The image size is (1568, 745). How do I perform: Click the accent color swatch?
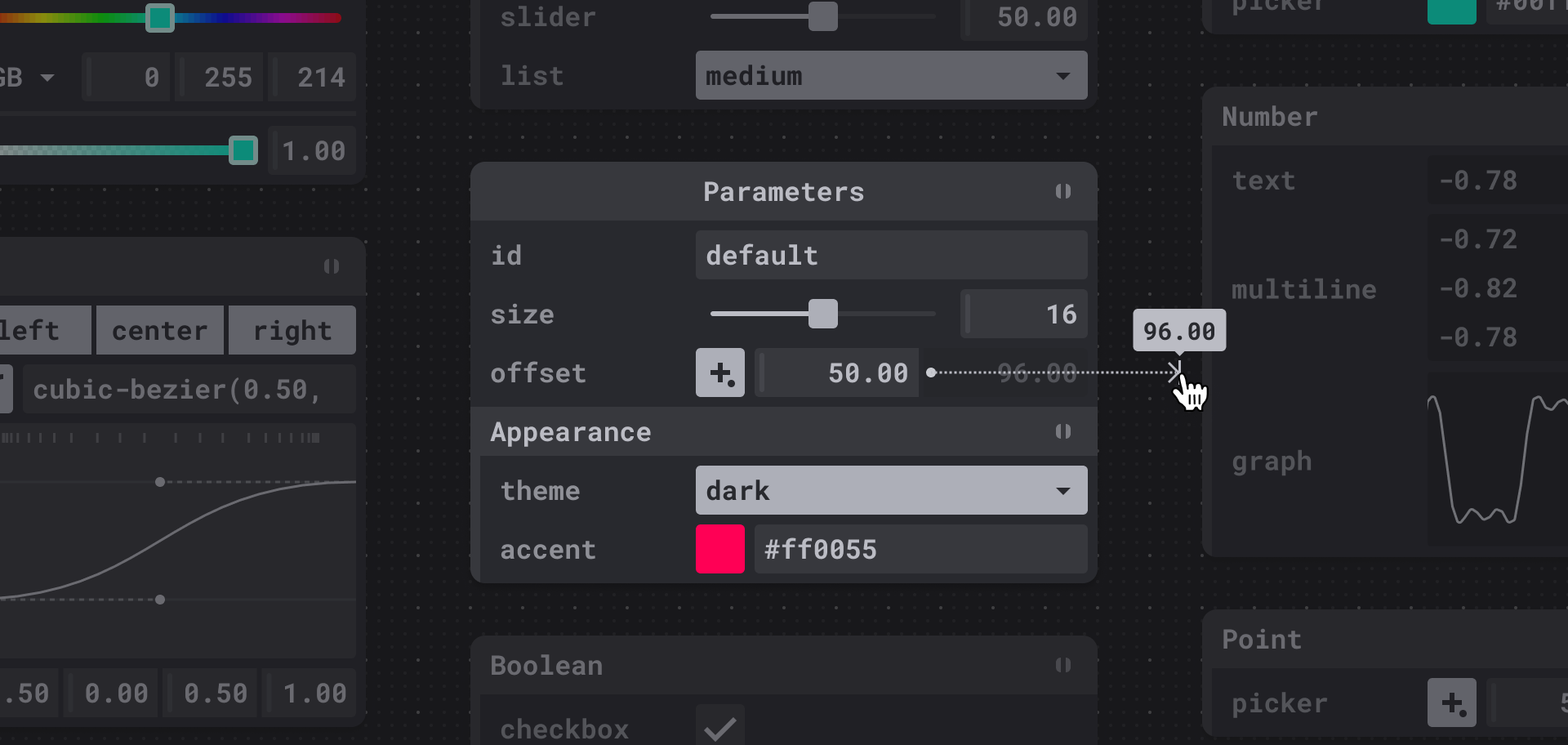pos(719,550)
